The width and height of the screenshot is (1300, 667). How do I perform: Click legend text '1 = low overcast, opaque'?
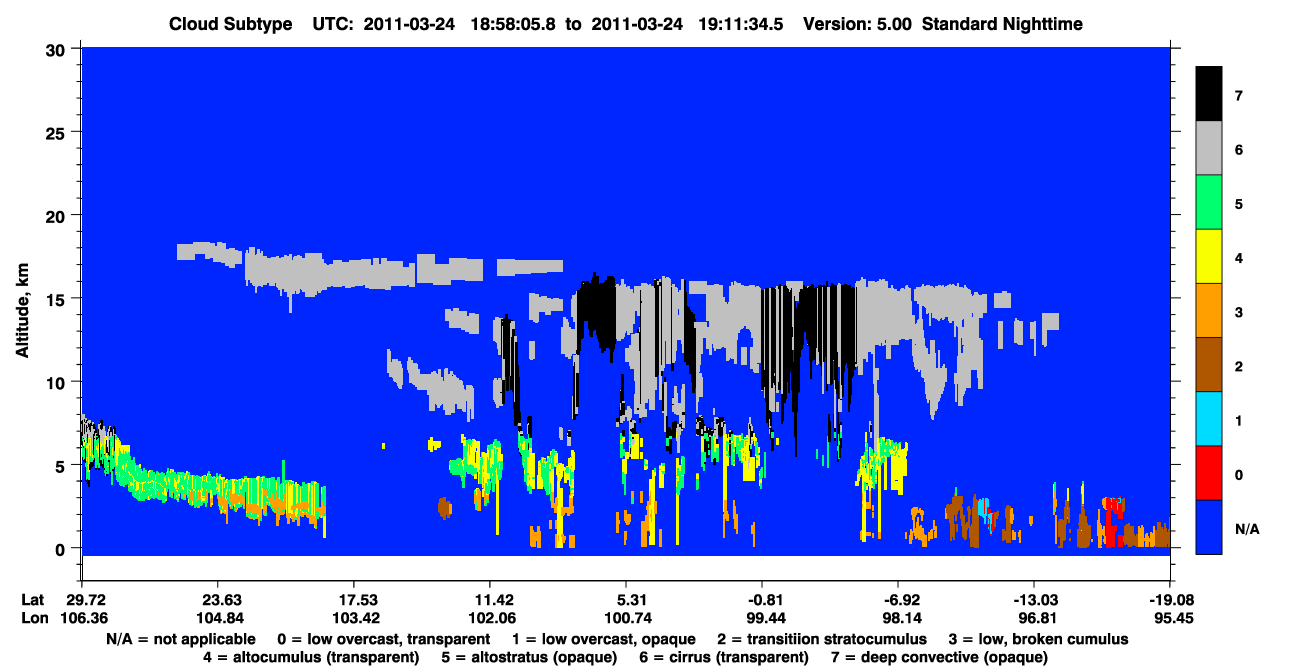coord(603,639)
